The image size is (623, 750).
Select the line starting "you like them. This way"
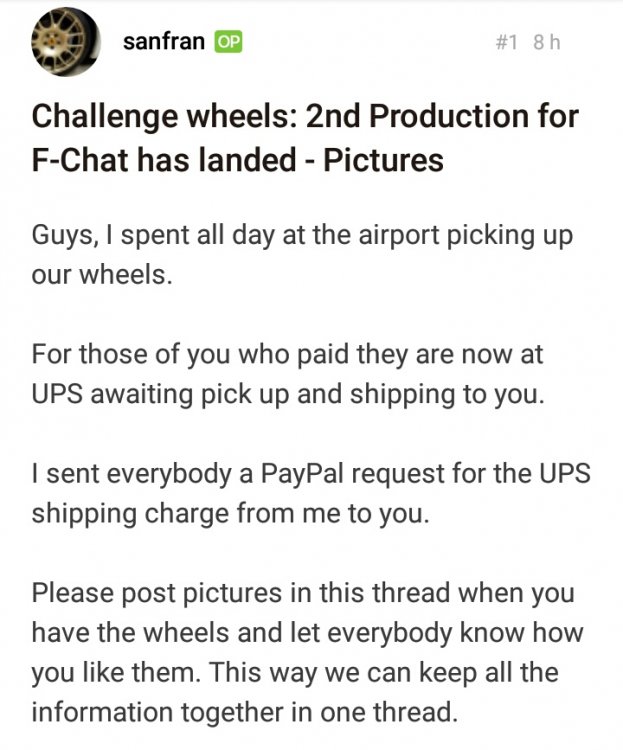[x=295, y=673]
